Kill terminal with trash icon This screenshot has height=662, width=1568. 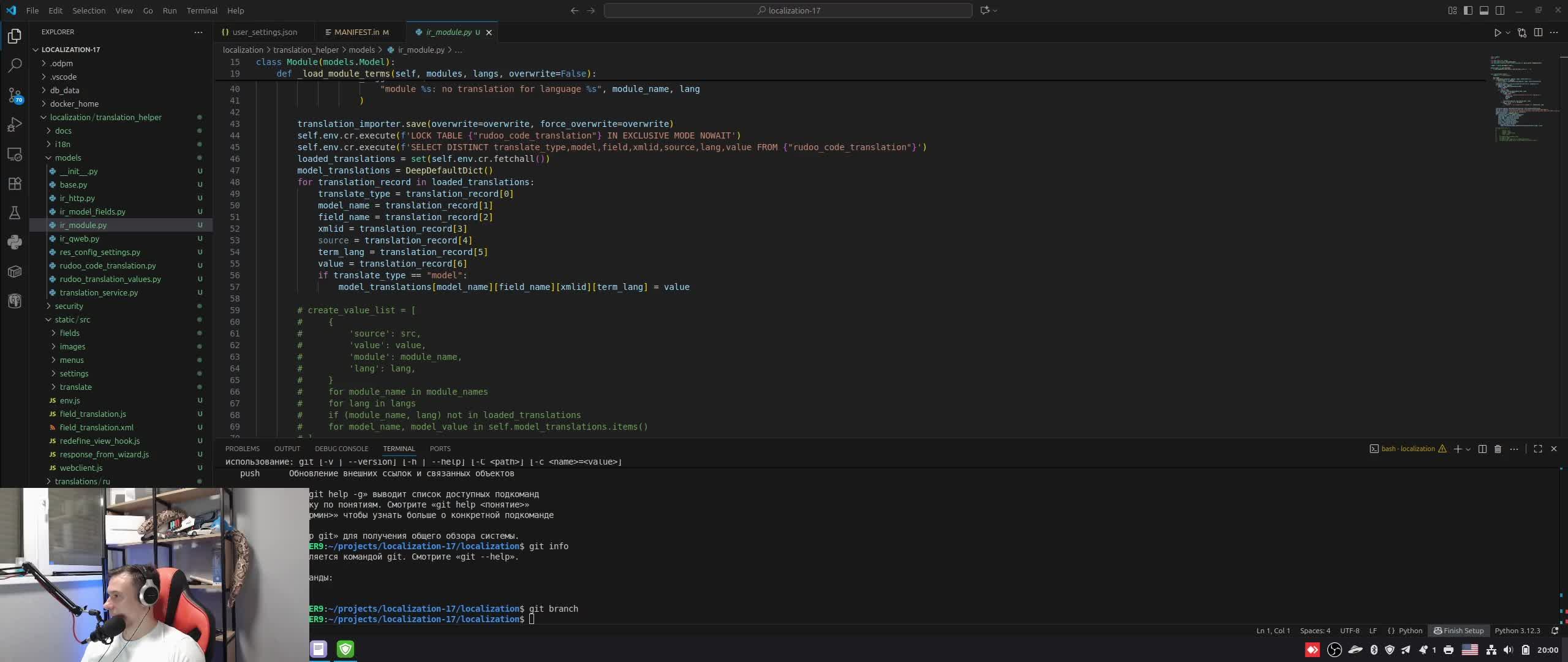coord(1498,449)
